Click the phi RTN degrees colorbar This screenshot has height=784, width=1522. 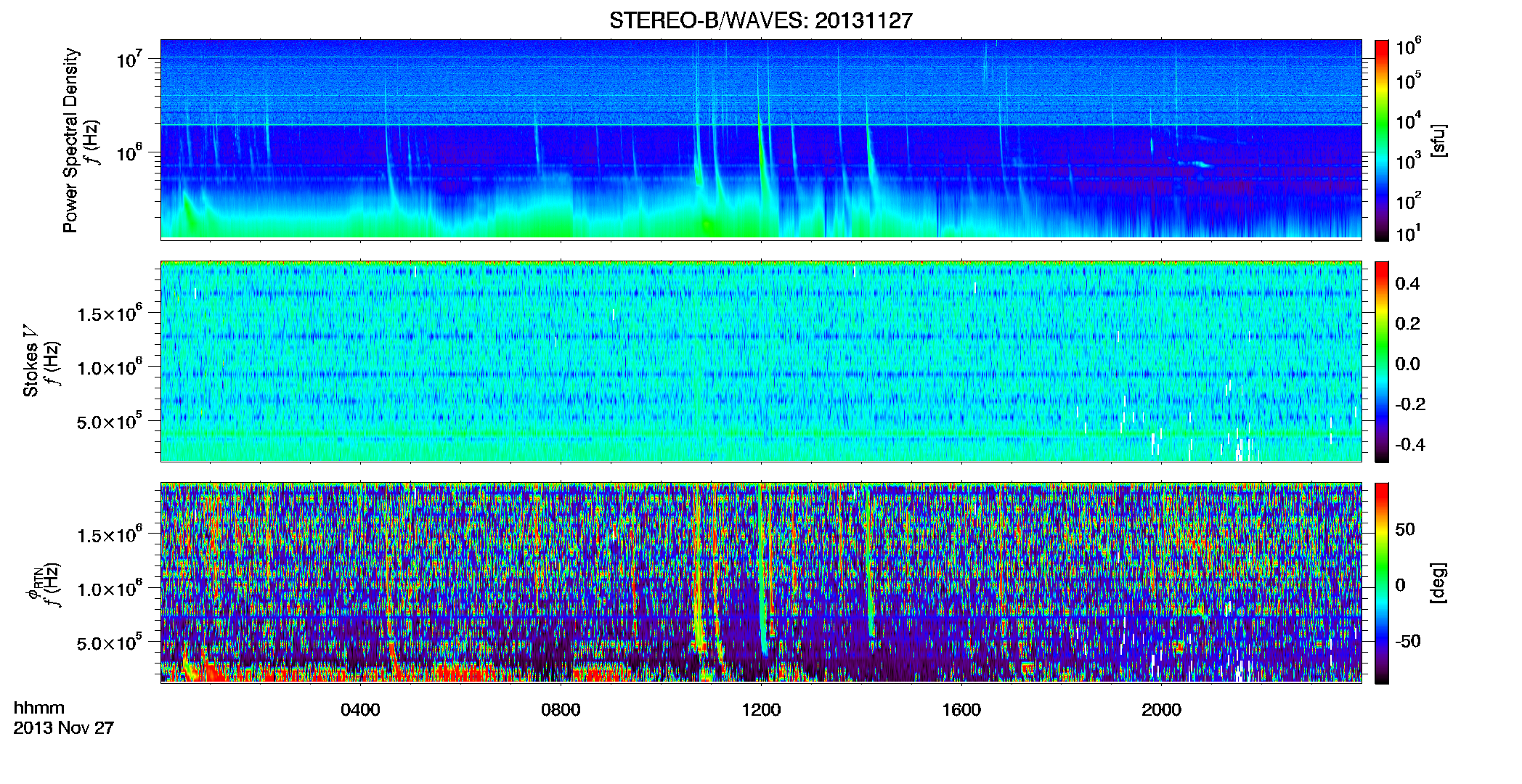(1382, 583)
